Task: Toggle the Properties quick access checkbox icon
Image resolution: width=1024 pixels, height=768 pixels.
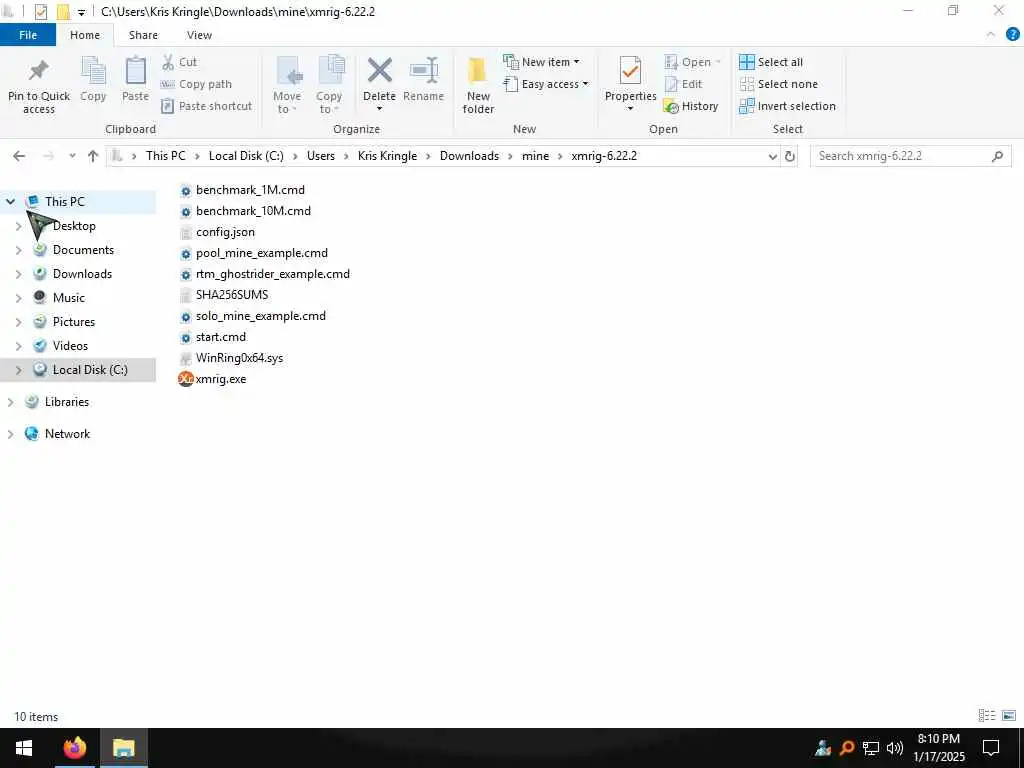Action: tap(40, 12)
